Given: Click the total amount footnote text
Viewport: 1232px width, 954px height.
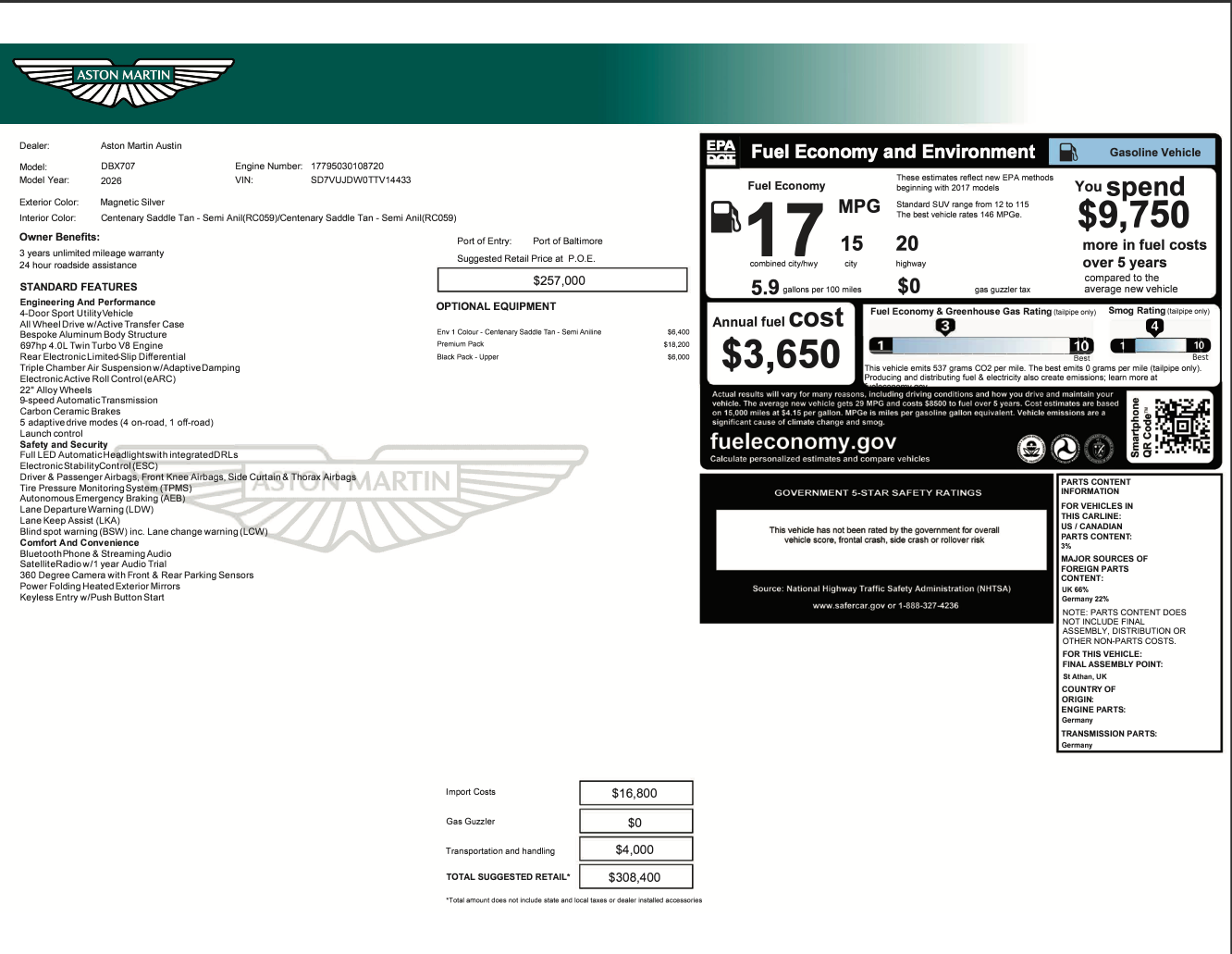Looking at the screenshot, I should point(573,900).
